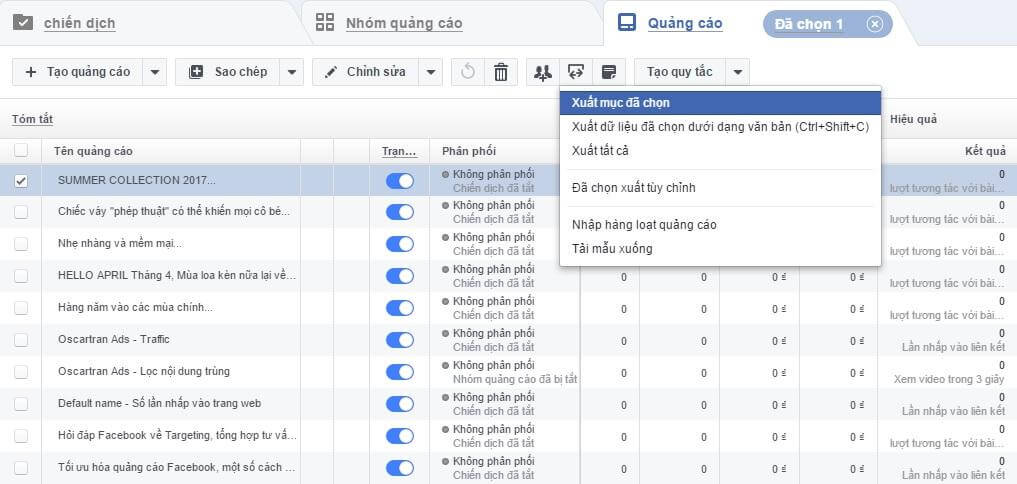Click the monitor icon in Quảng cáo tab
Screen dimensions: 1017x484
(x=627, y=22)
